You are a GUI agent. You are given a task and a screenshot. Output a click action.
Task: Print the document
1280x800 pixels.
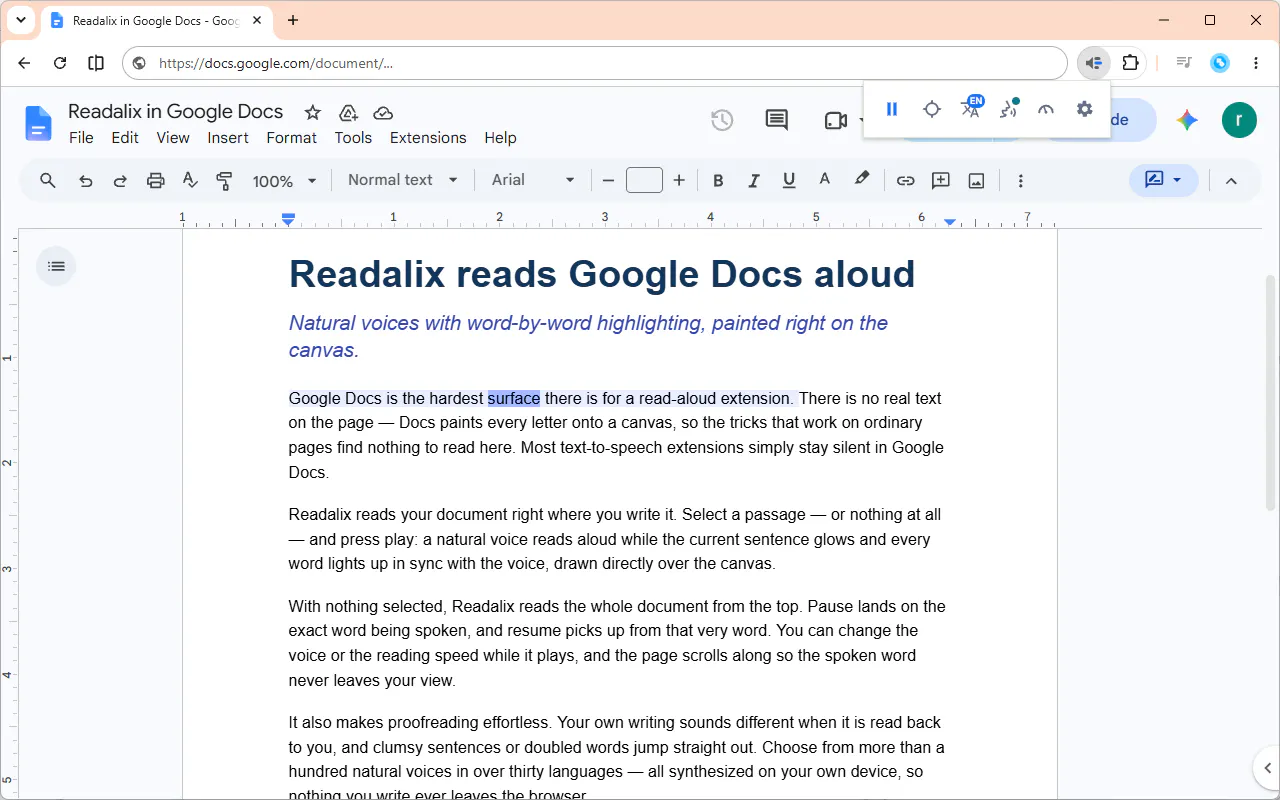(155, 180)
